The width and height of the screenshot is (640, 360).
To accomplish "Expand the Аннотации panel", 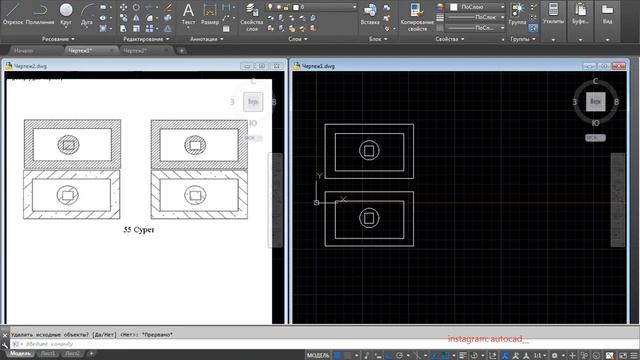I will tap(207, 39).
